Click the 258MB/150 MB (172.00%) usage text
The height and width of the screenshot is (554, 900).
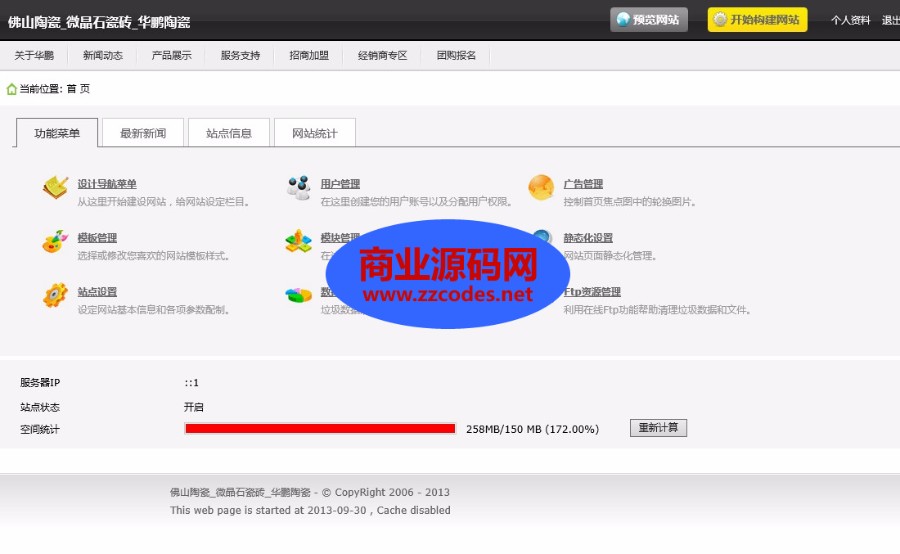(532, 429)
